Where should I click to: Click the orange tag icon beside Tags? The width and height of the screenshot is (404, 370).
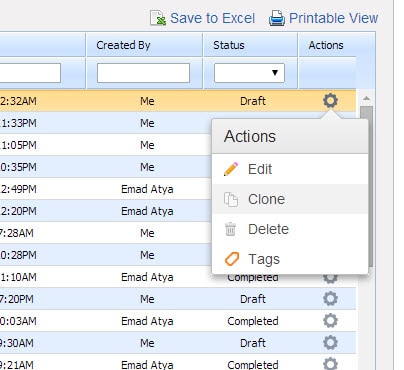[232, 259]
